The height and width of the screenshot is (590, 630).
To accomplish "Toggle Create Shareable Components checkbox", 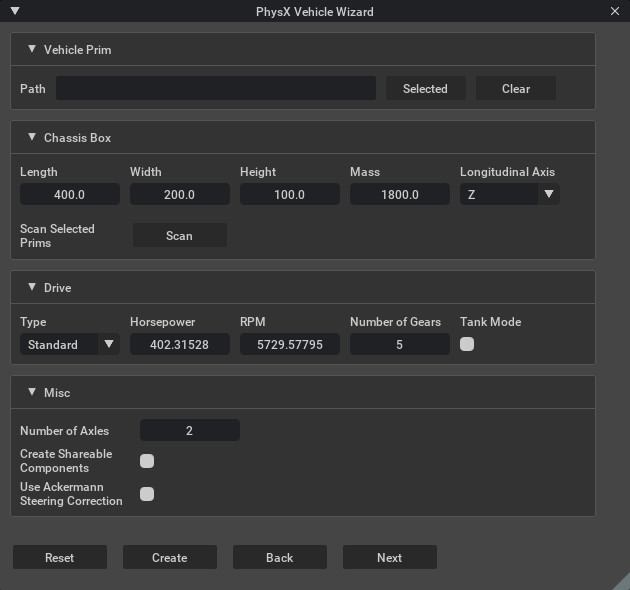I will coord(147,461).
